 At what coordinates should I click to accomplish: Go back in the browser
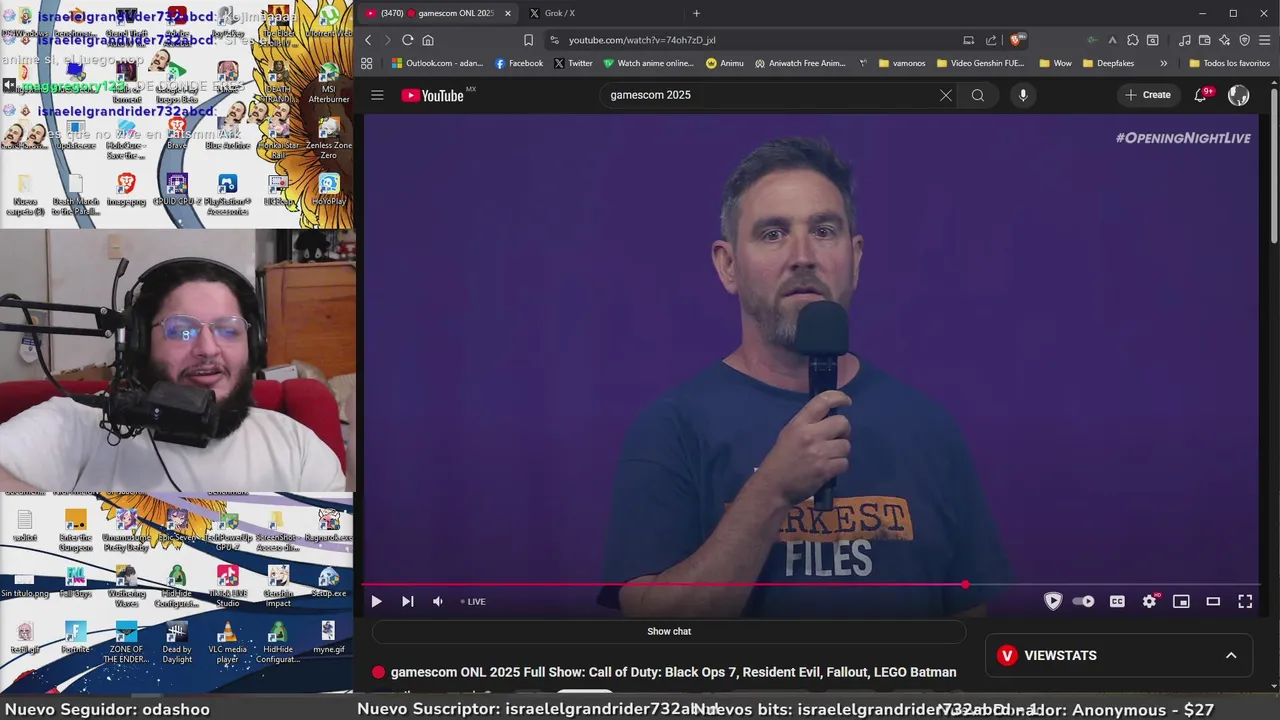coord(368,40)
